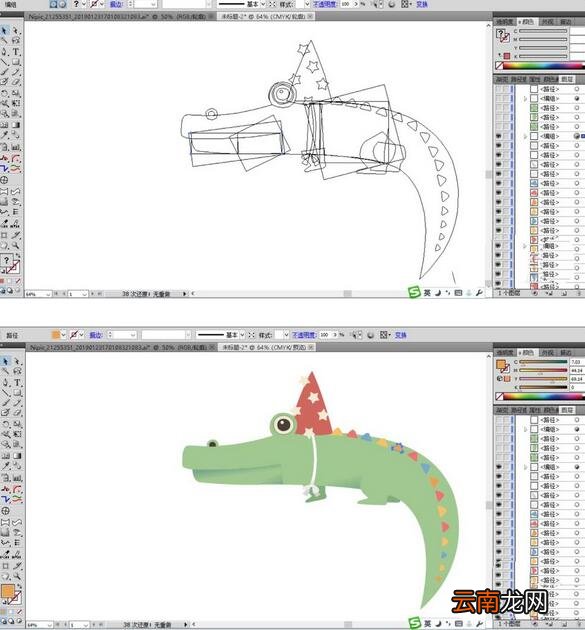The height and width of the screenshot is (630, 585).
Task: Pick the Lasso tool in the upper window
Action: click(x=16, y=41)
